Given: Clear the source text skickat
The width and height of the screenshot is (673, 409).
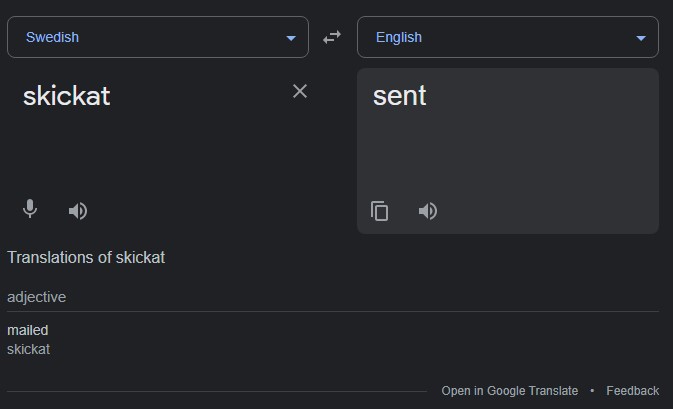Looking at the screenshot, I should pyautogui.click(x=300, y=91).
